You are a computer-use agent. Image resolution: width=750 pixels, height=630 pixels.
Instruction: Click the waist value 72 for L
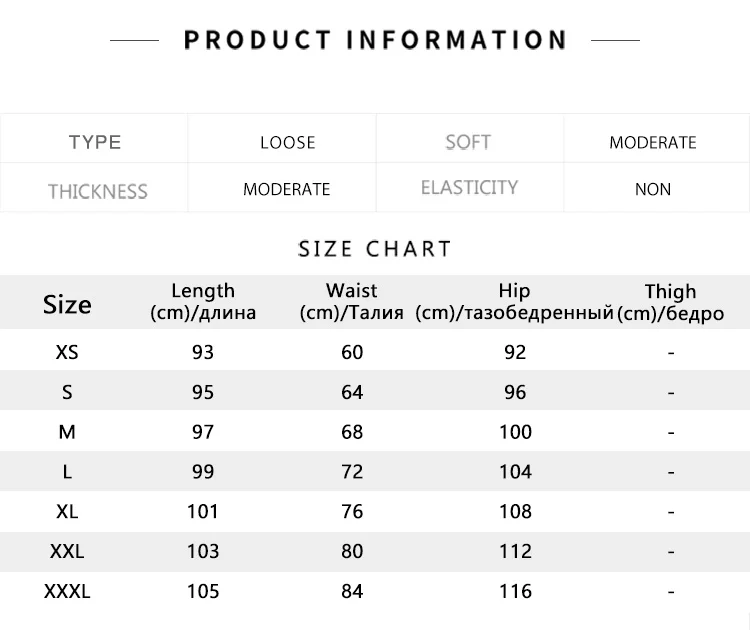pos(352,472)
